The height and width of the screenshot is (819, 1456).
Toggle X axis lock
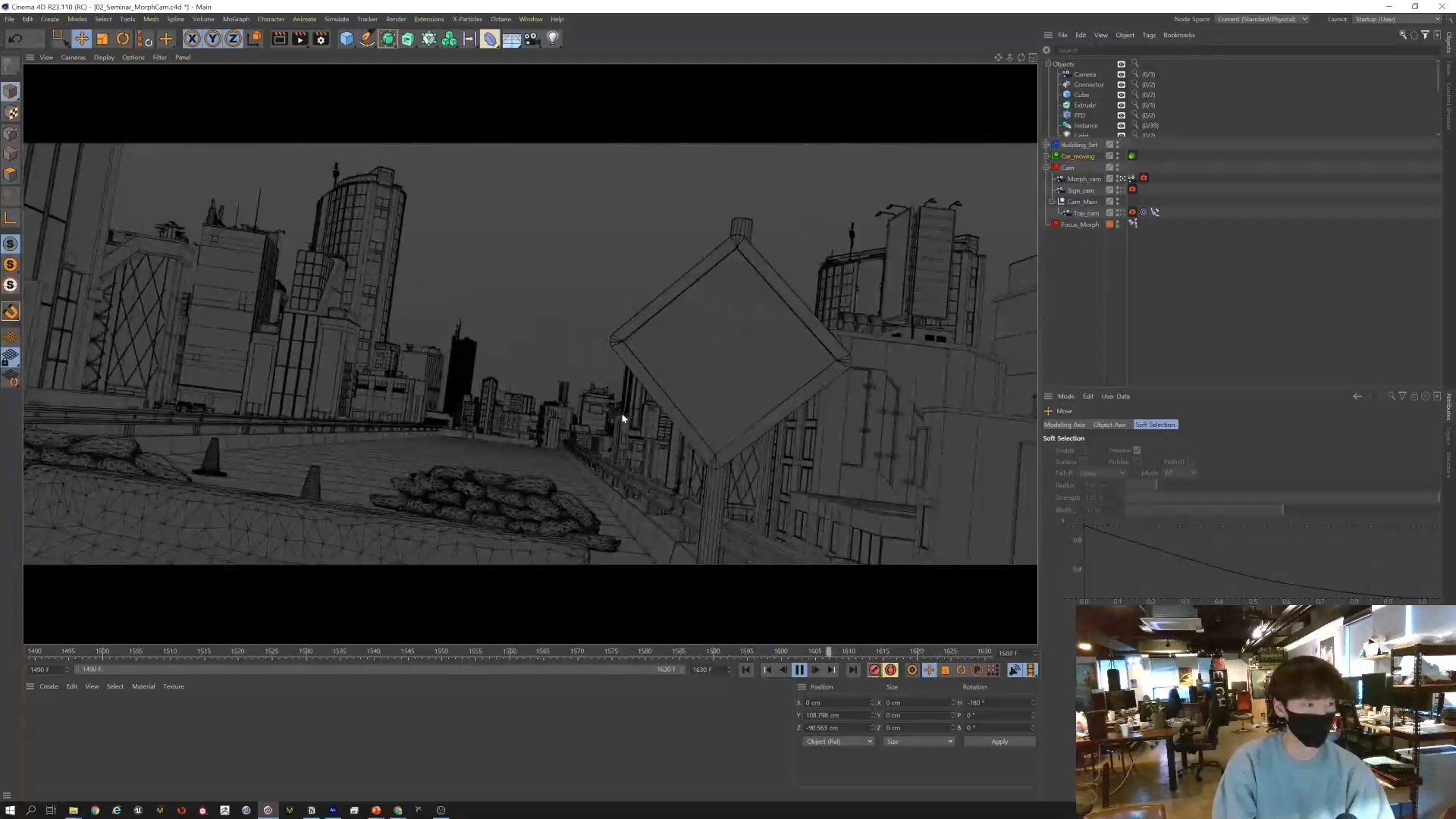click(x=192, y=39)
